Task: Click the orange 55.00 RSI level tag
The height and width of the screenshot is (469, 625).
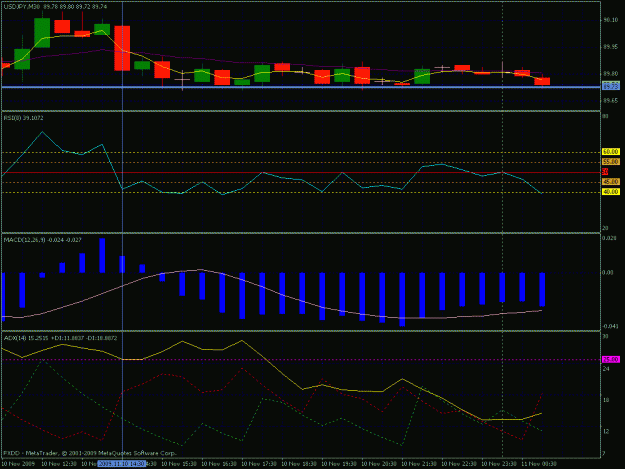Action: pos(611,162)
